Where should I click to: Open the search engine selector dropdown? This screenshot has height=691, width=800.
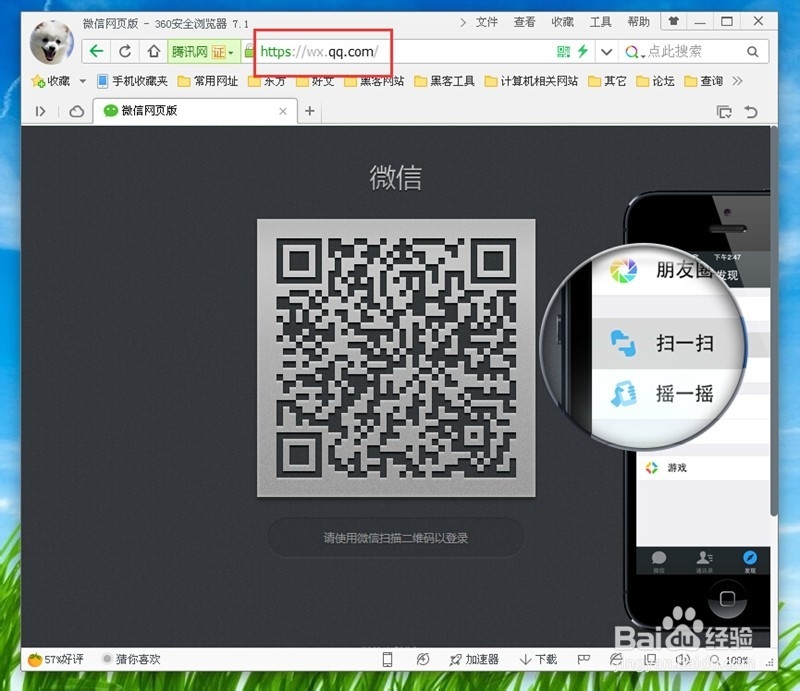pos(635,52)
